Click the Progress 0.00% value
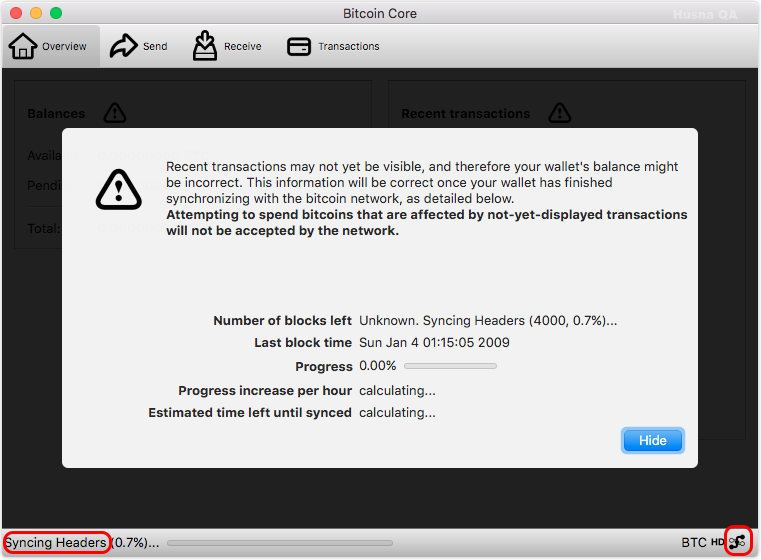 pyautogui.click(x=378, y=365)
